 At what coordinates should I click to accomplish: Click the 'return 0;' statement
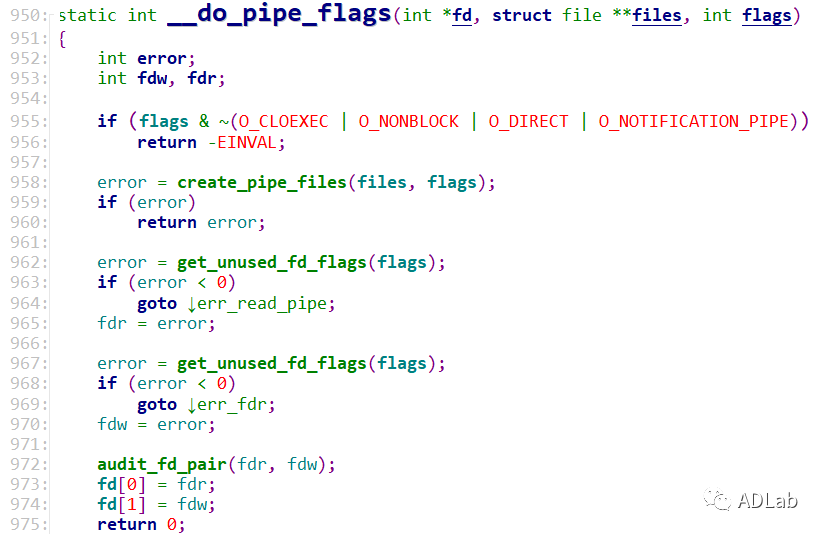tap(141, 524)
